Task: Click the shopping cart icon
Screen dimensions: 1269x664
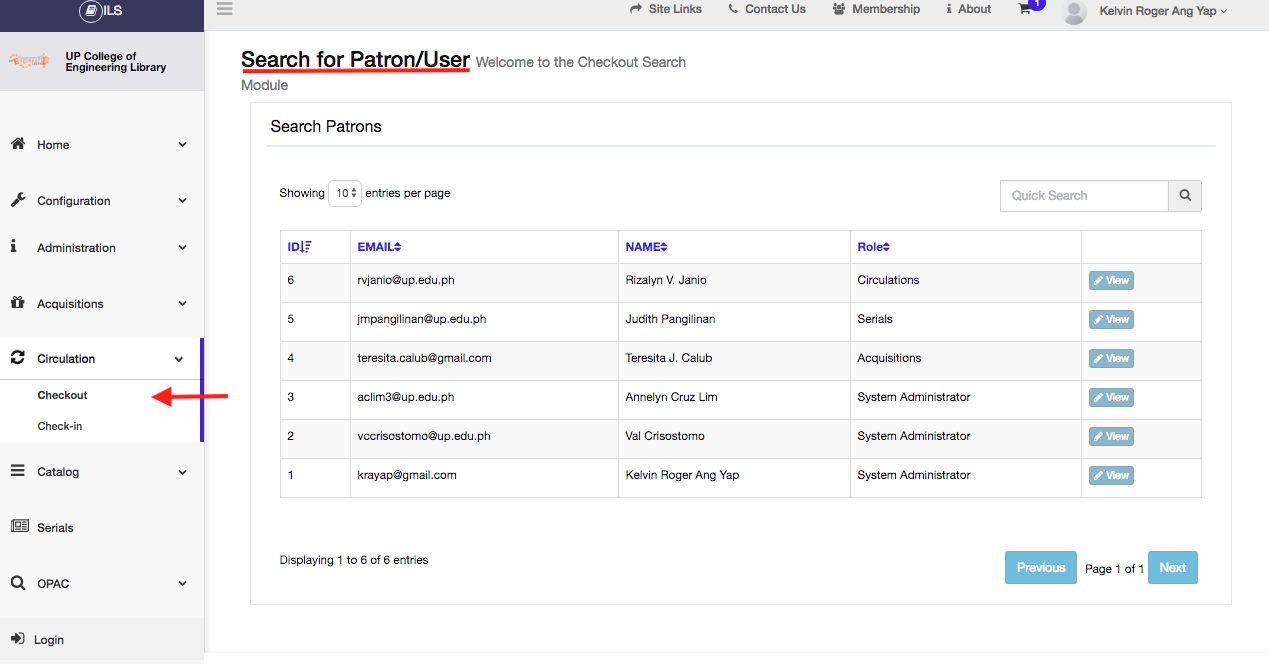Action: pos(1025,9)
